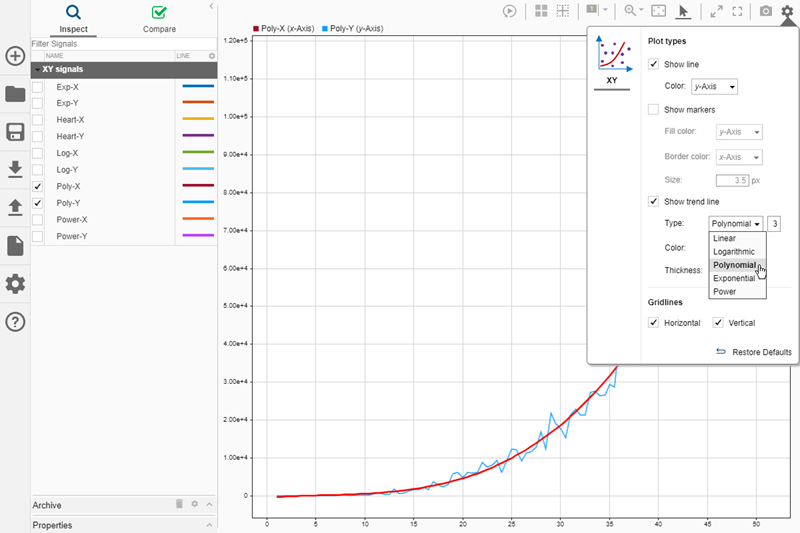Click the Power-X signal name
This screenshot has width=800, height=533.
click(x=72, y=220)
